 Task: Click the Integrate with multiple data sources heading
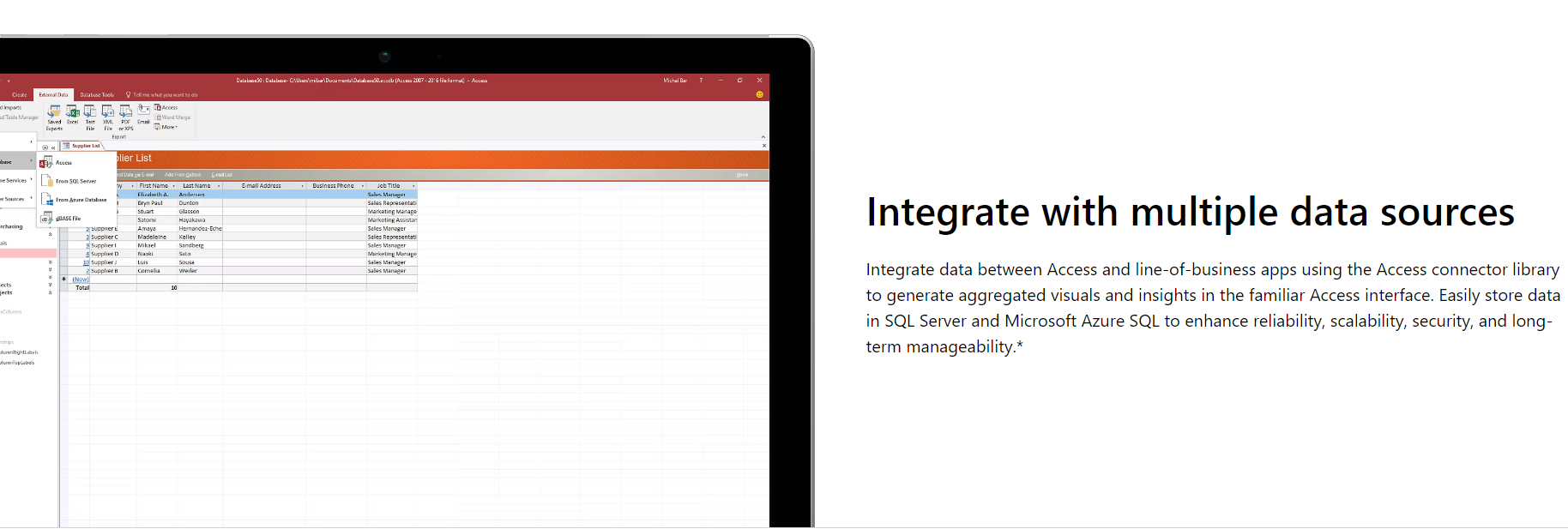click(1190, 213)
